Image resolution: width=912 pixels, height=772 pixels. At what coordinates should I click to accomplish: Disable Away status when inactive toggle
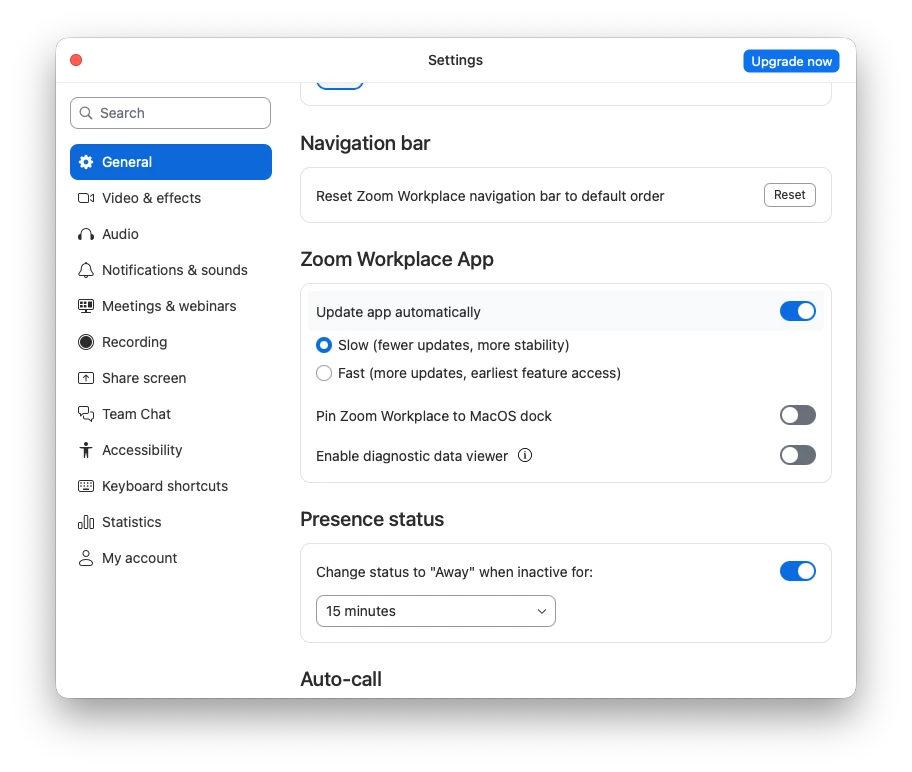(797, 571)
